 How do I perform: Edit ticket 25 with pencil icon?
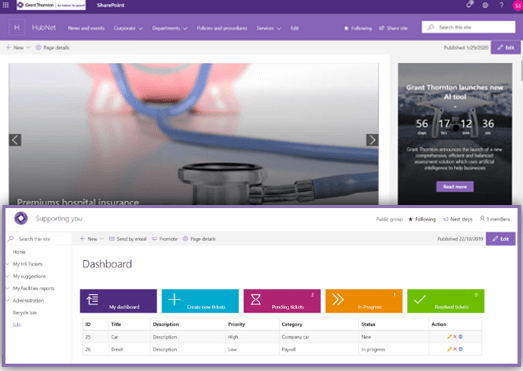tap(449, 337)
